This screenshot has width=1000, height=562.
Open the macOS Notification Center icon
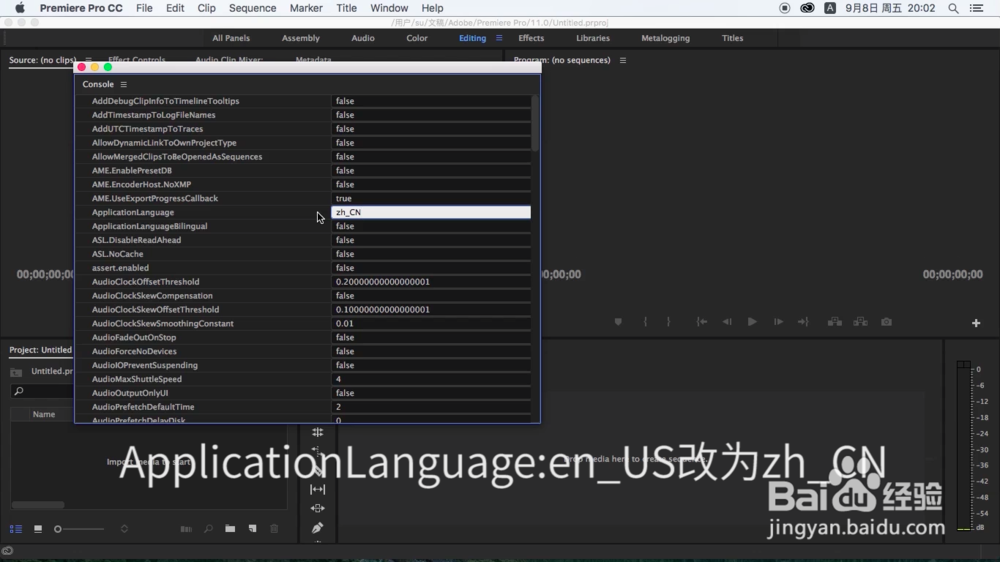pos(976,8)
